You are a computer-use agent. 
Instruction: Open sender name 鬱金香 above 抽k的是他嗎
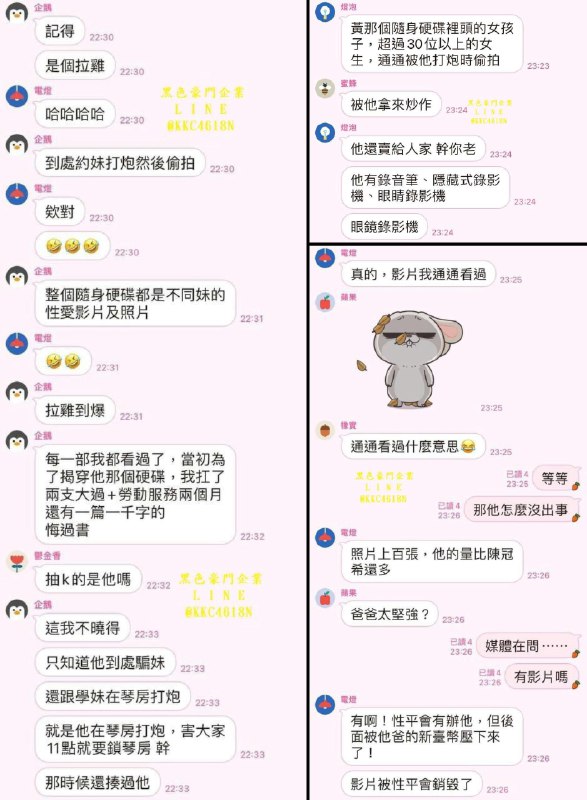point(47,556)
